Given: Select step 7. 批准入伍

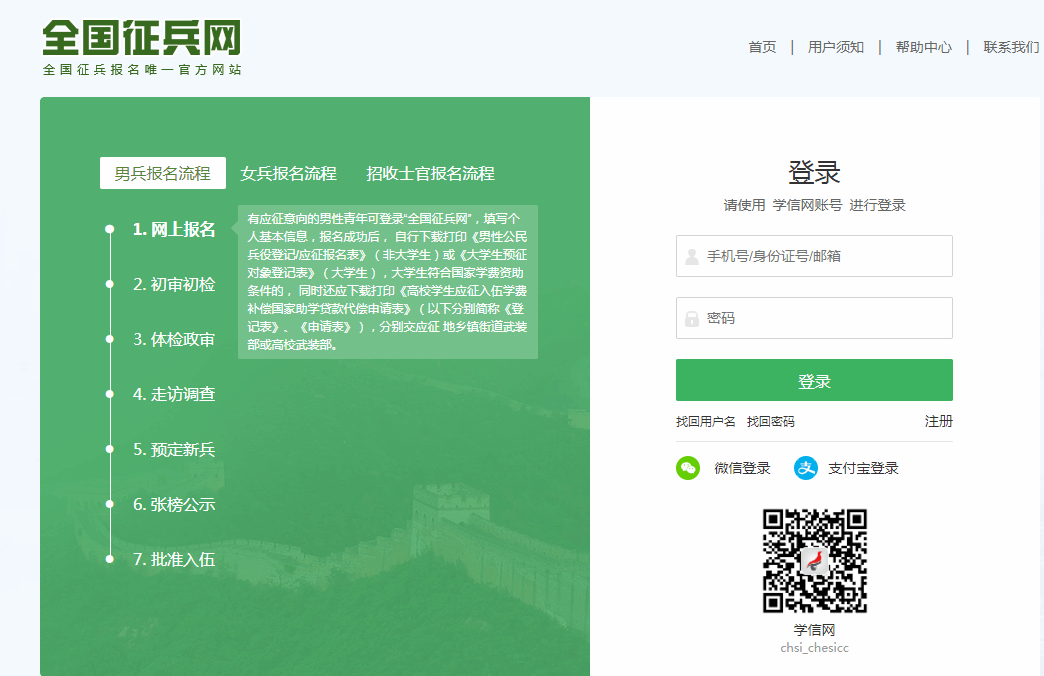Looking at the screenshot, I should 174,559.
